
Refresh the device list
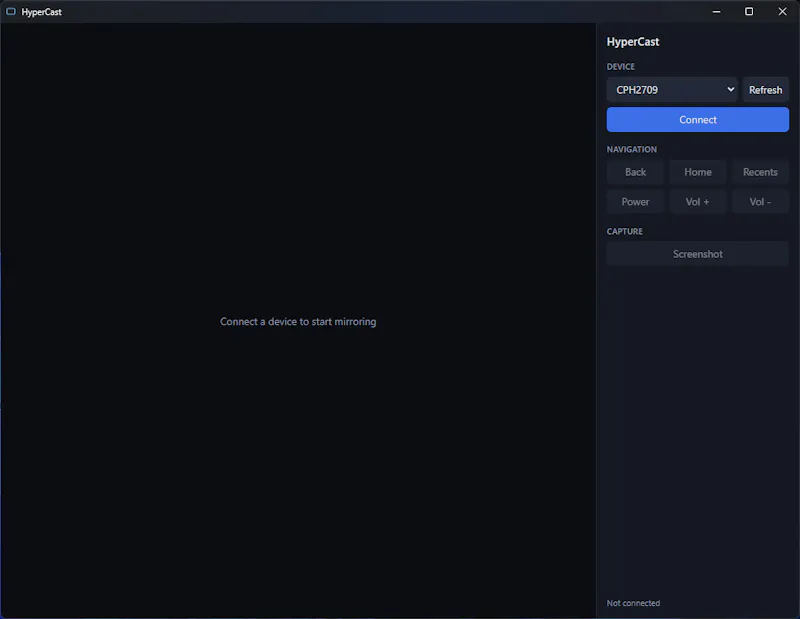[765, 90]
